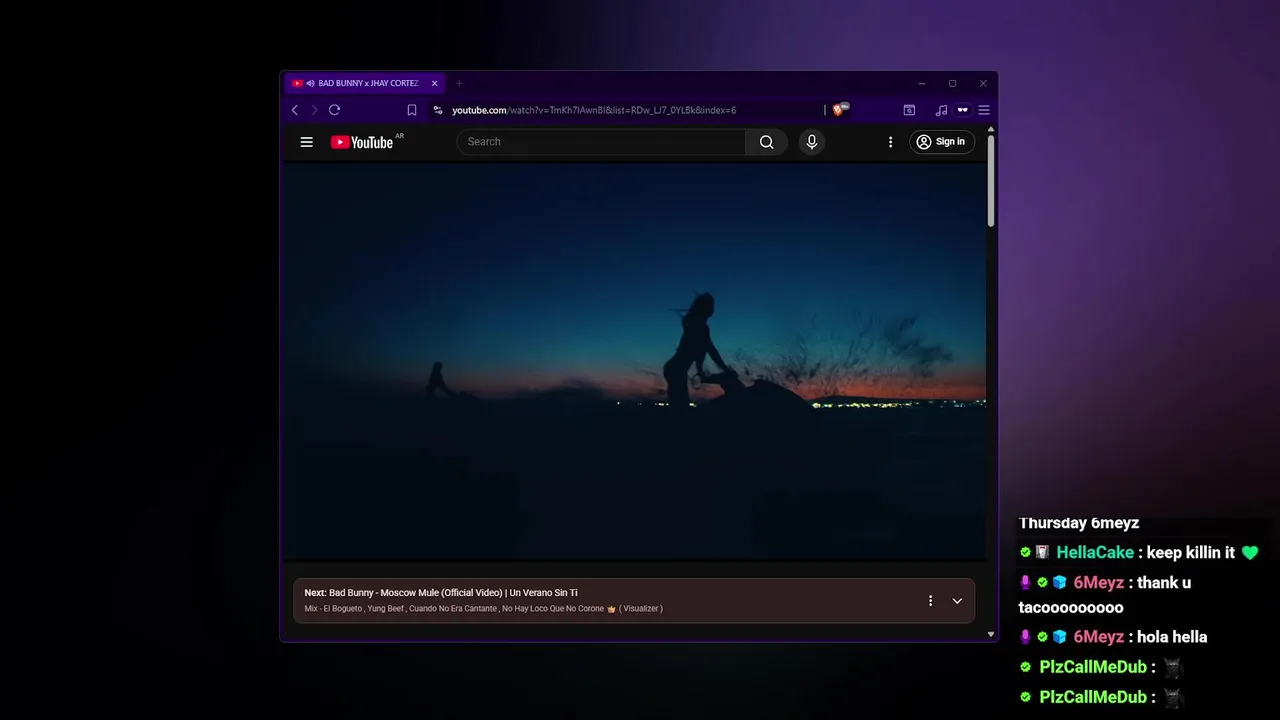Viewport: 1280px width, 720px height.
Task: Click the scrollbar up arrow
Action: (x=991, y=129)
